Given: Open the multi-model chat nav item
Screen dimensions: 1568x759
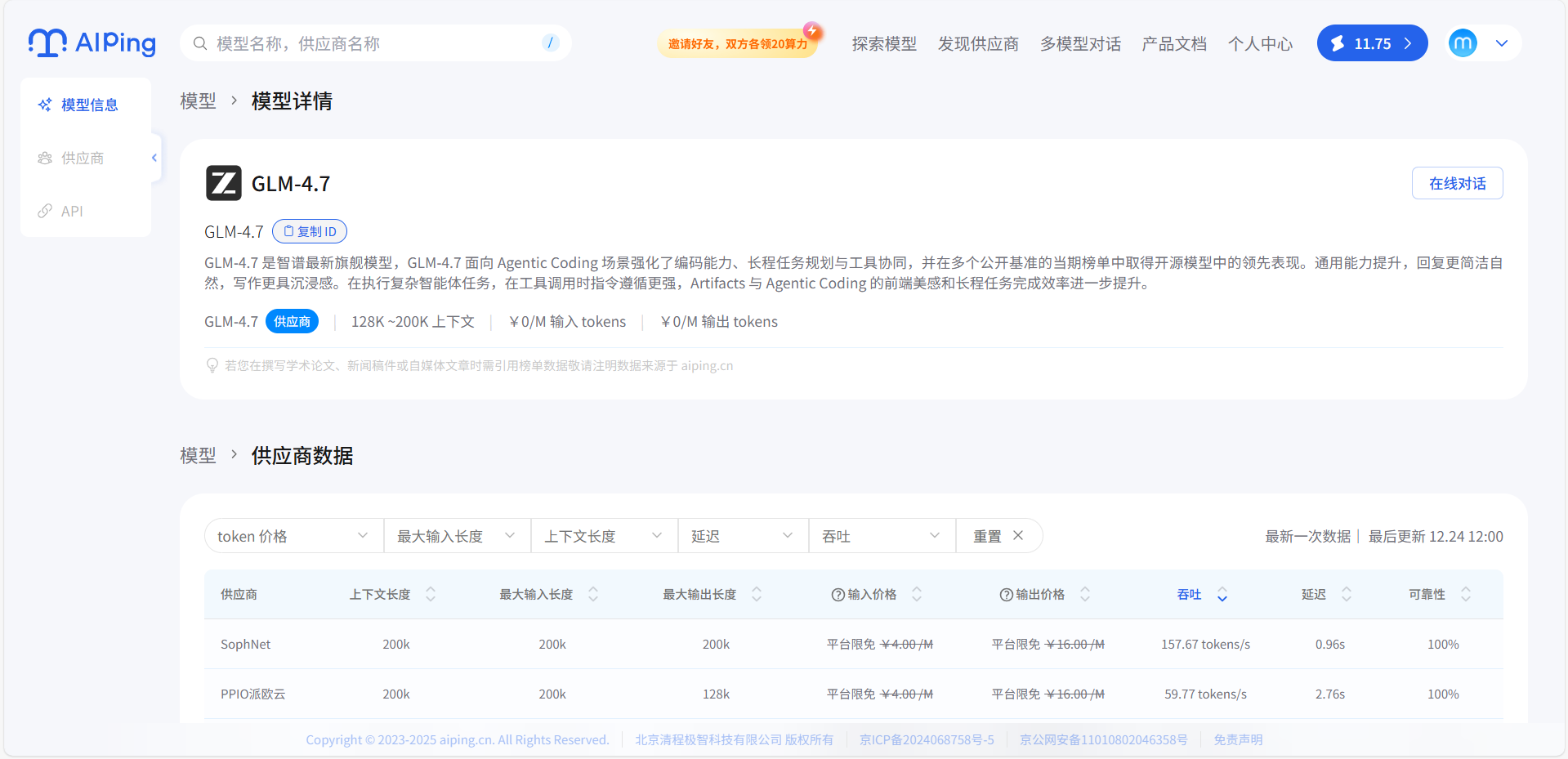Looking at the screenshot, I should [x=1079, y=44].
